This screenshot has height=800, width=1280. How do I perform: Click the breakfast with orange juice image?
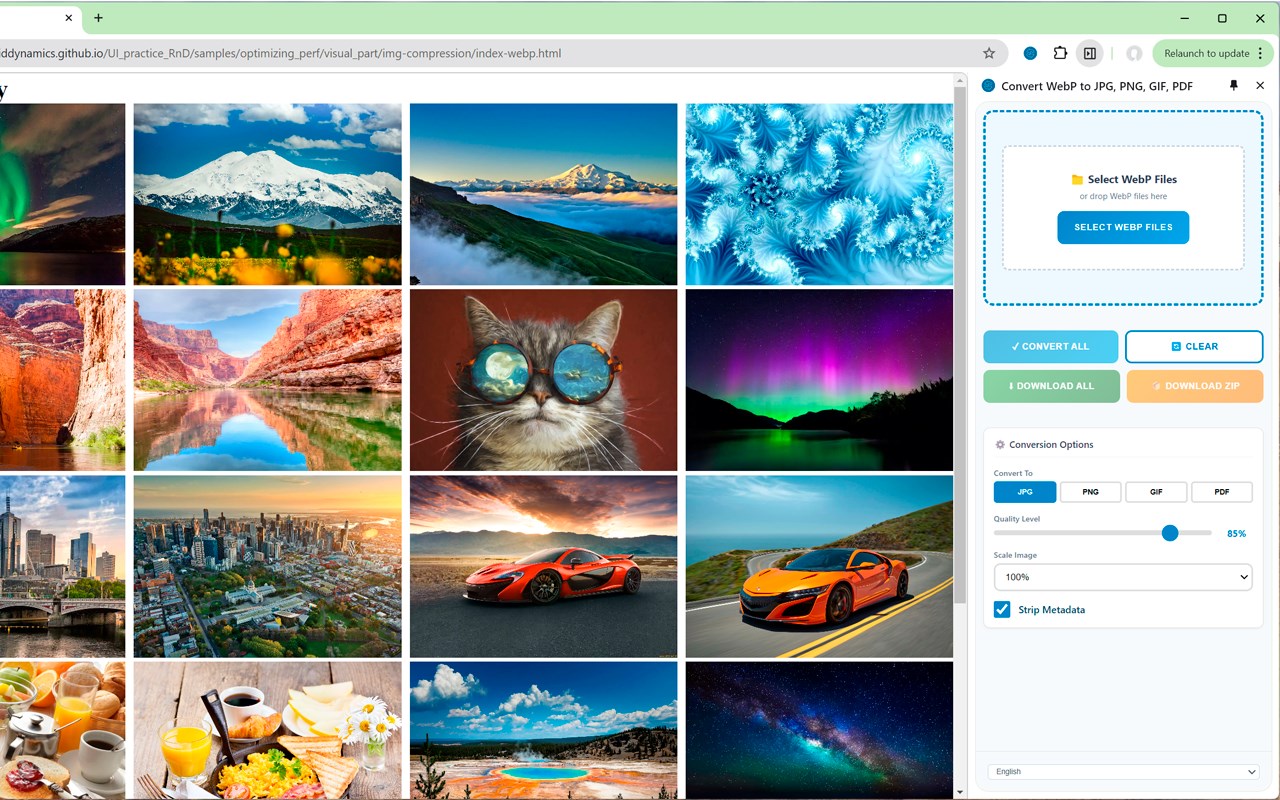pyautogui.click(x=267, y=730)
